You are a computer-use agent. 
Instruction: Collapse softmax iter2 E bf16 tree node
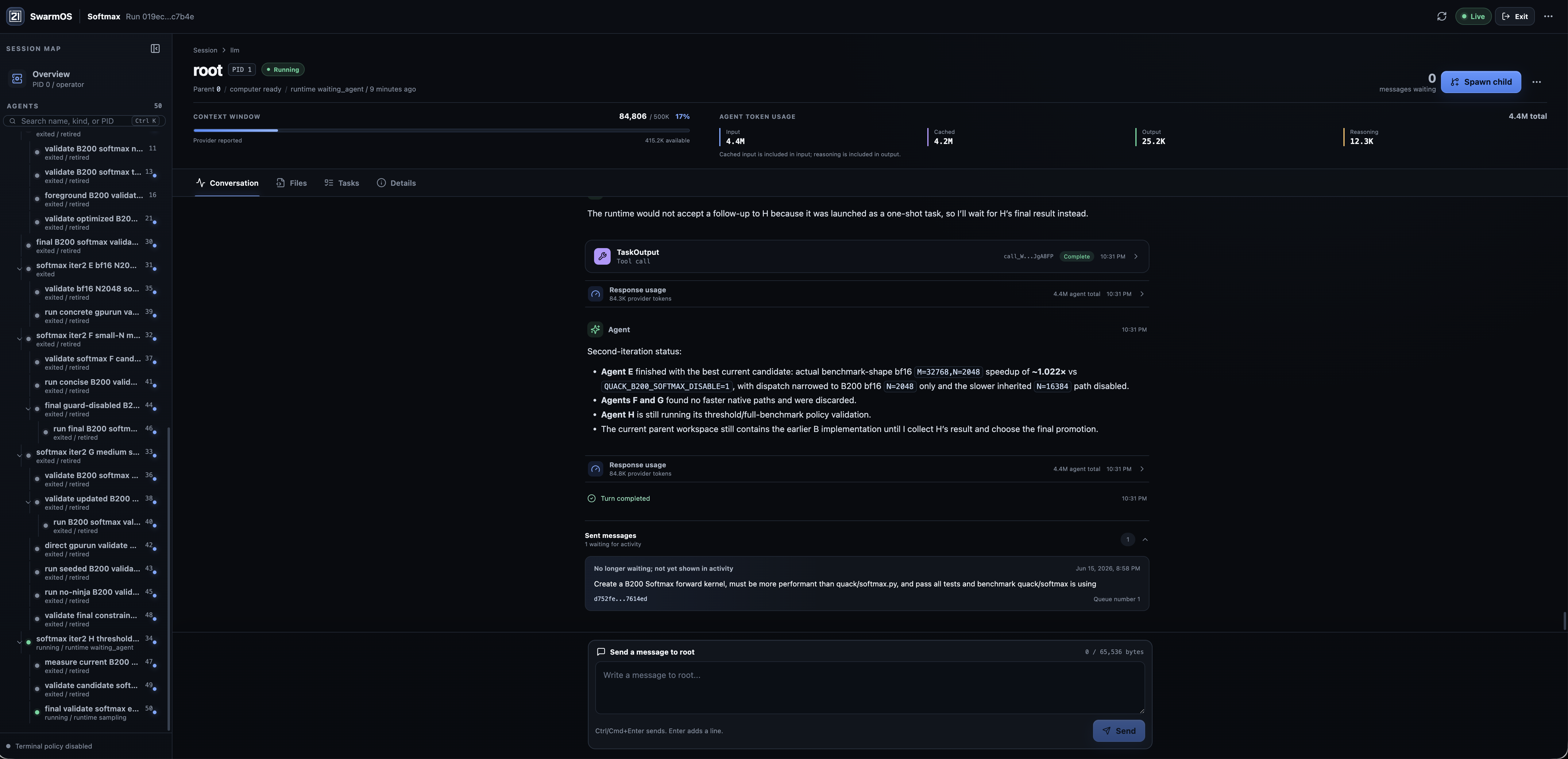(x=19, y=269)
